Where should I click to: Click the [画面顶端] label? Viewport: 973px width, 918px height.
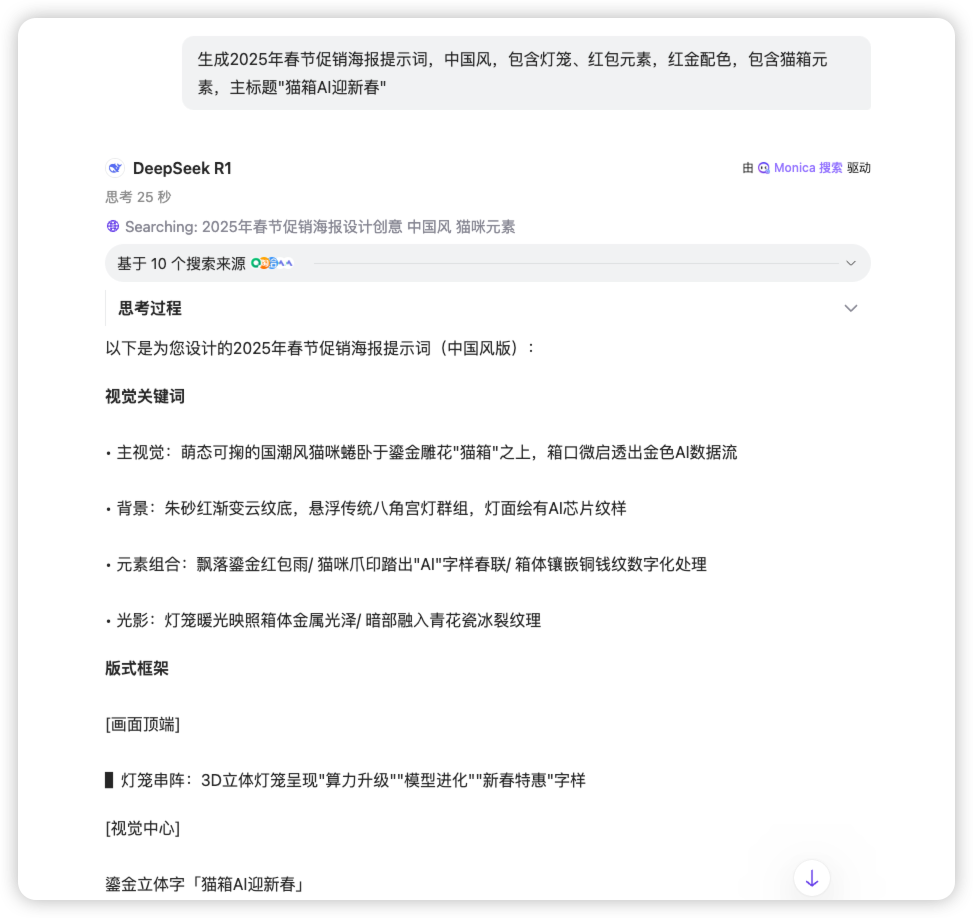click(x=143, y=724)
